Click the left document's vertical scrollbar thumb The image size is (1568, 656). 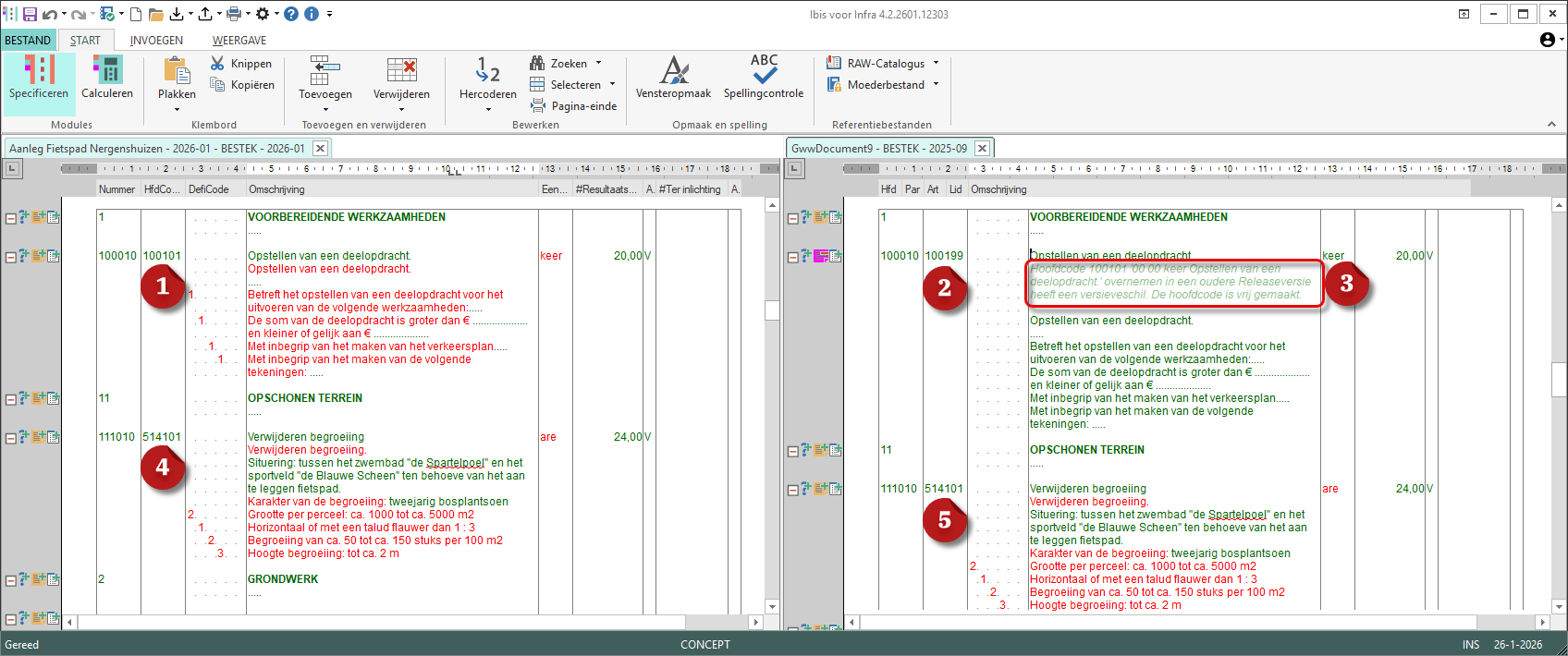point(773,310)
